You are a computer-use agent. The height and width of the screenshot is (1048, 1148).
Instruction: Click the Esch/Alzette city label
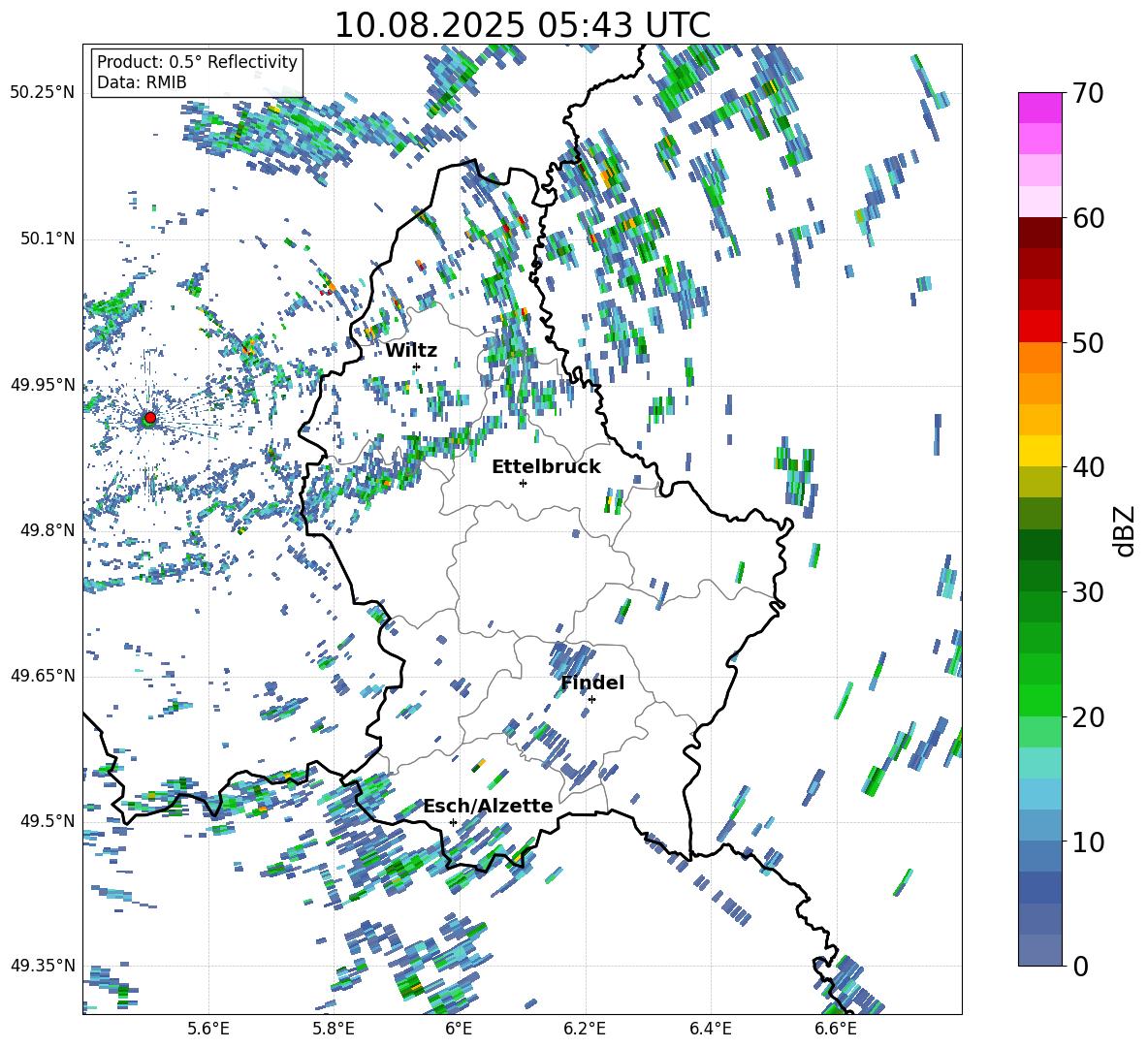pos(489,807)
